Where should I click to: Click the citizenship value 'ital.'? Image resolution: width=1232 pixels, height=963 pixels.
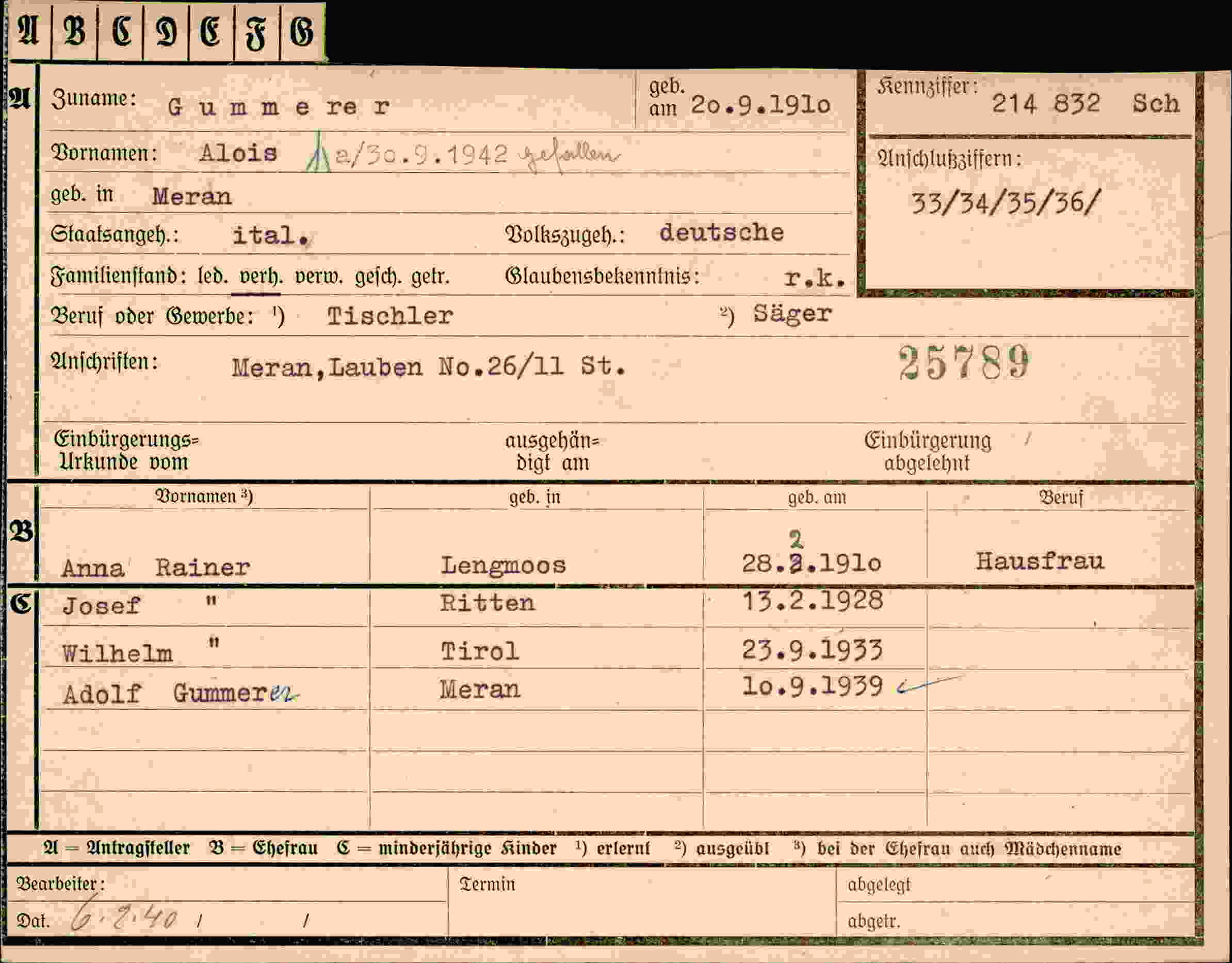(x=271, y=235)
